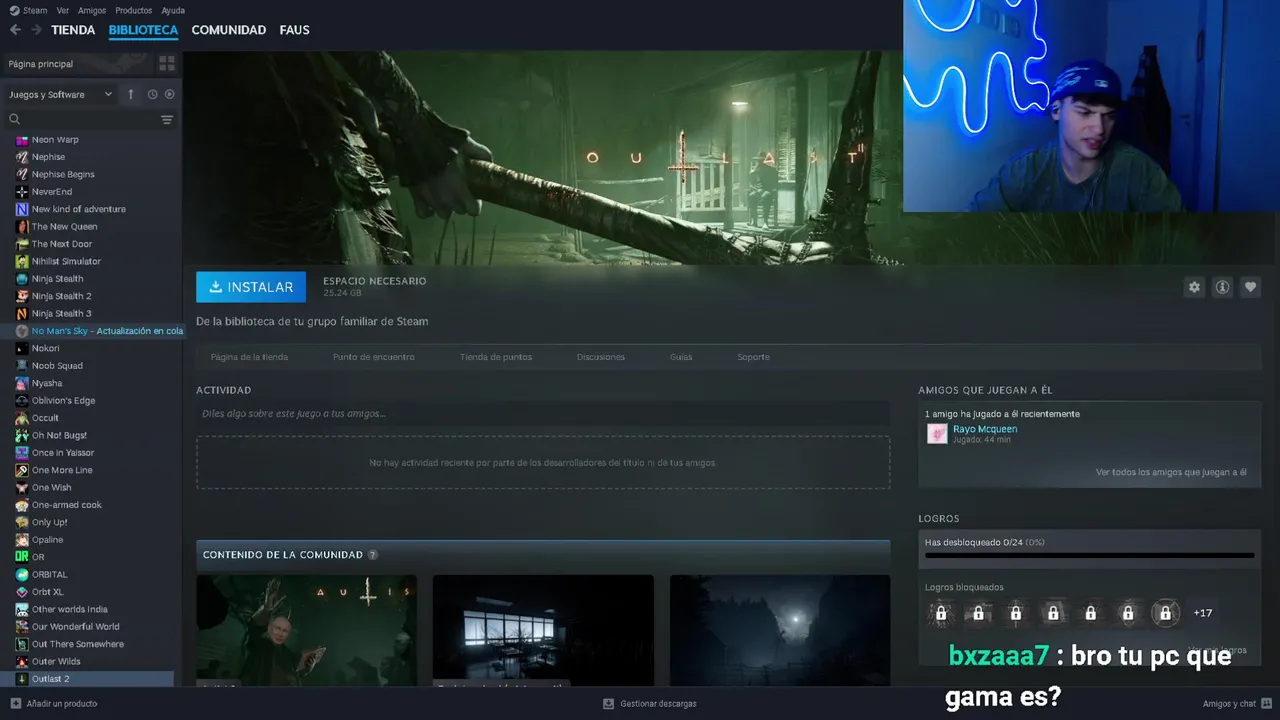Click the first locked achievement icon

941,613
